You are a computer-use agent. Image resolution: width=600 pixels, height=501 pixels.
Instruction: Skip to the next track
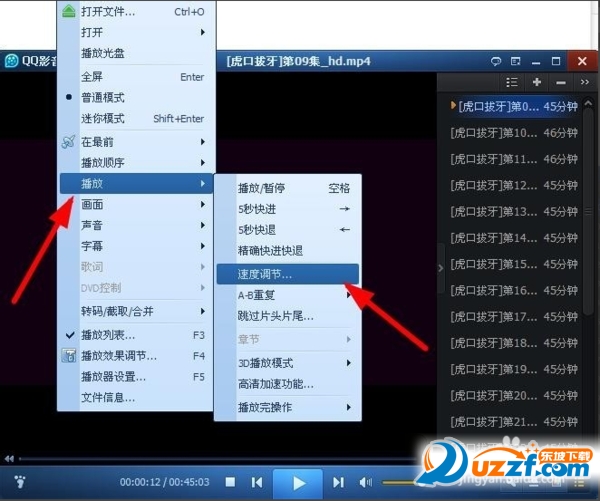[338, 482]
